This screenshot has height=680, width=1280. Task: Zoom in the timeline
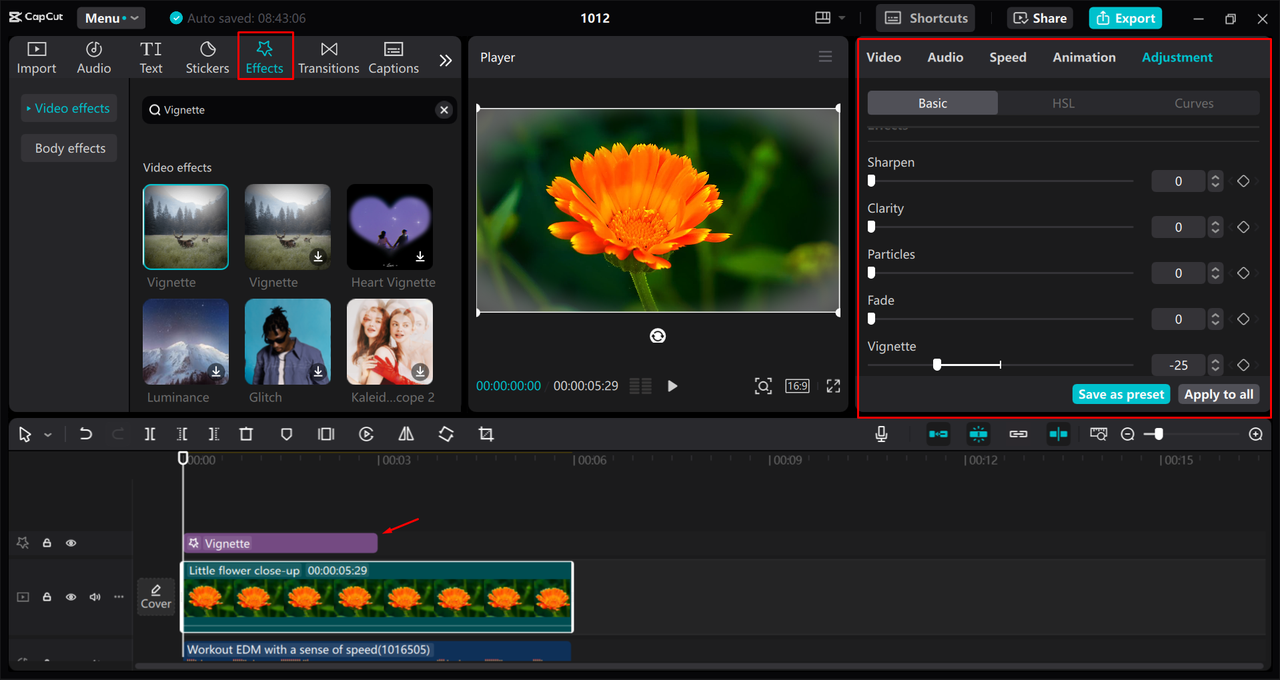coord(1256,434)
